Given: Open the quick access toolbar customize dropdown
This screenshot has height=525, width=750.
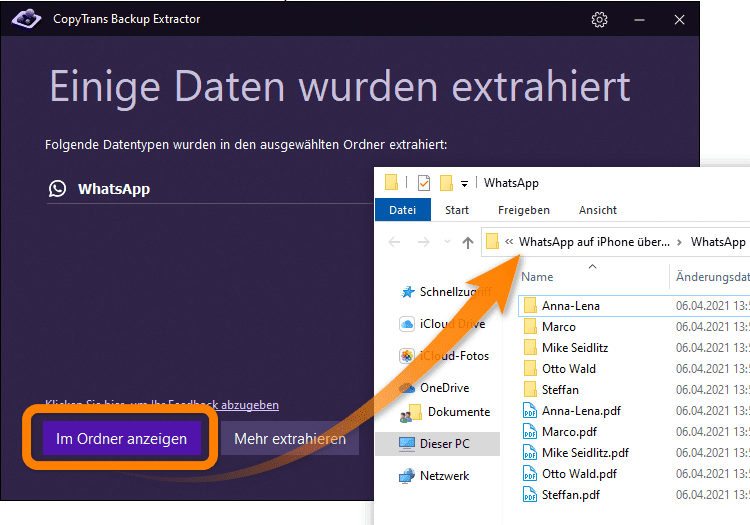Looking at the screenshot, I should 464,184.
